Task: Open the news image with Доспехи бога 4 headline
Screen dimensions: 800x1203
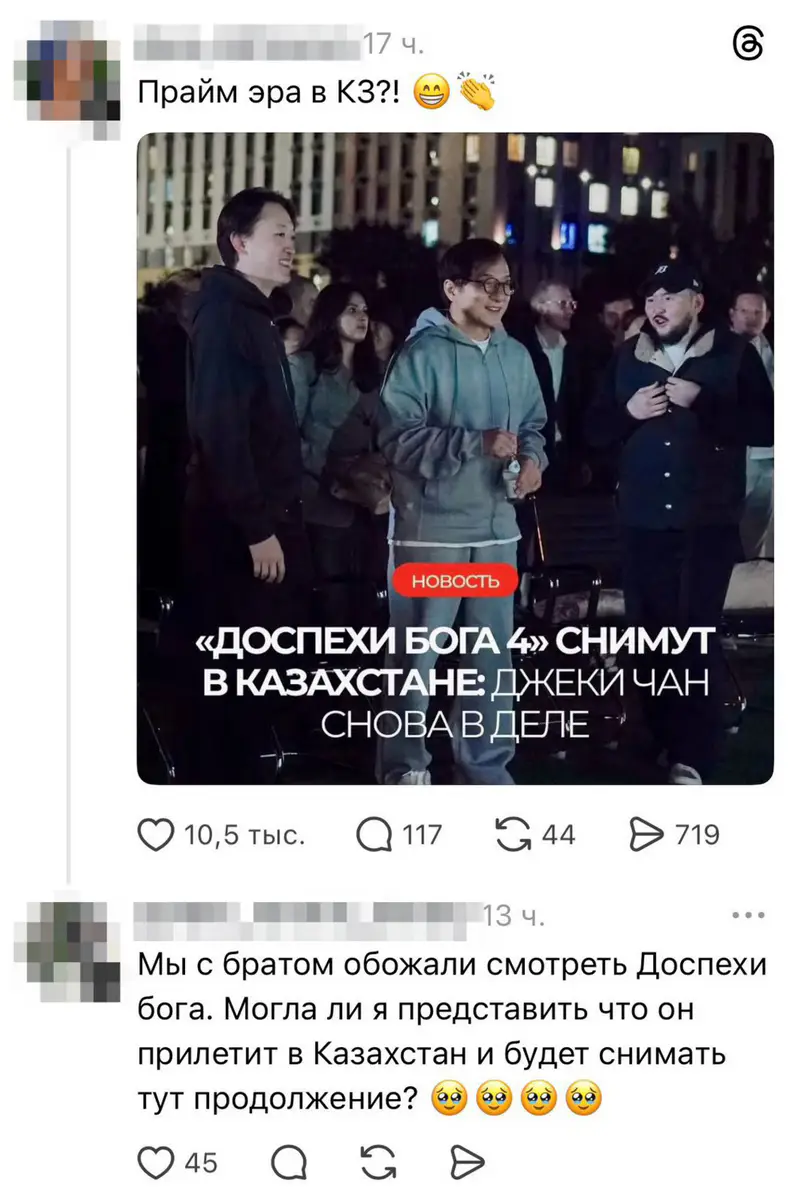Action: pyautogui.click(x=455, y=459)
